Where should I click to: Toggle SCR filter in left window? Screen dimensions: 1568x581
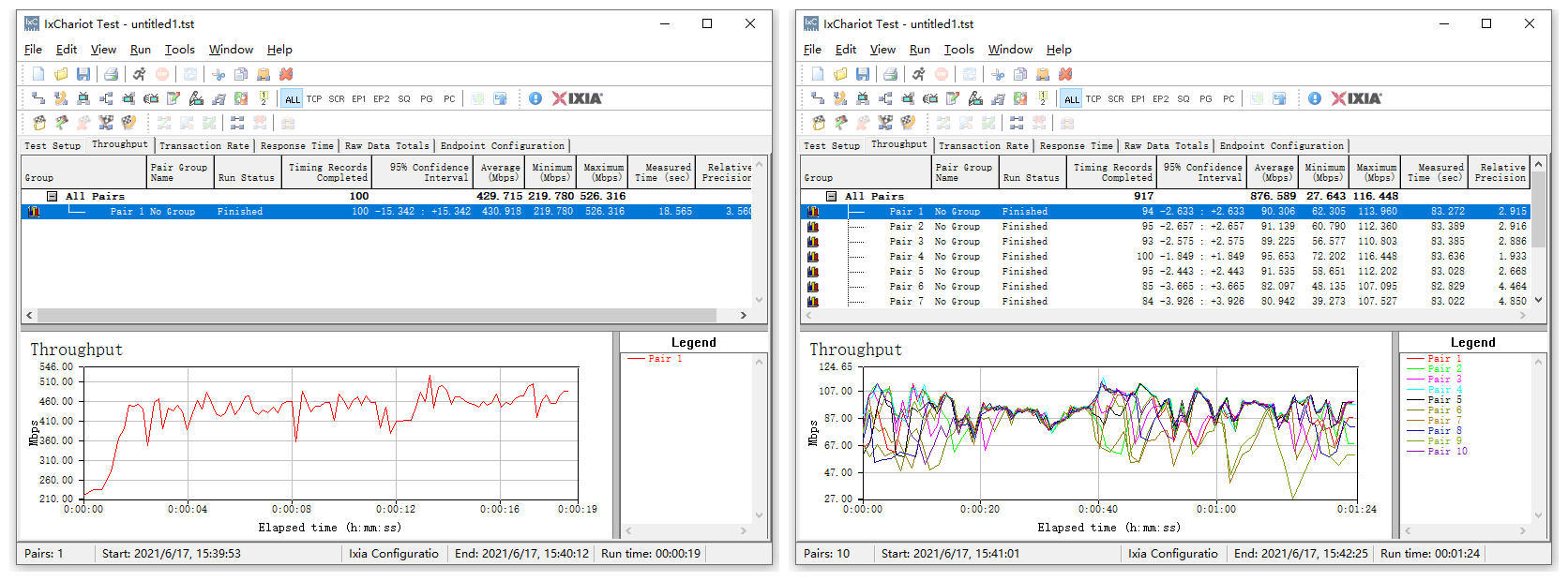337,98
